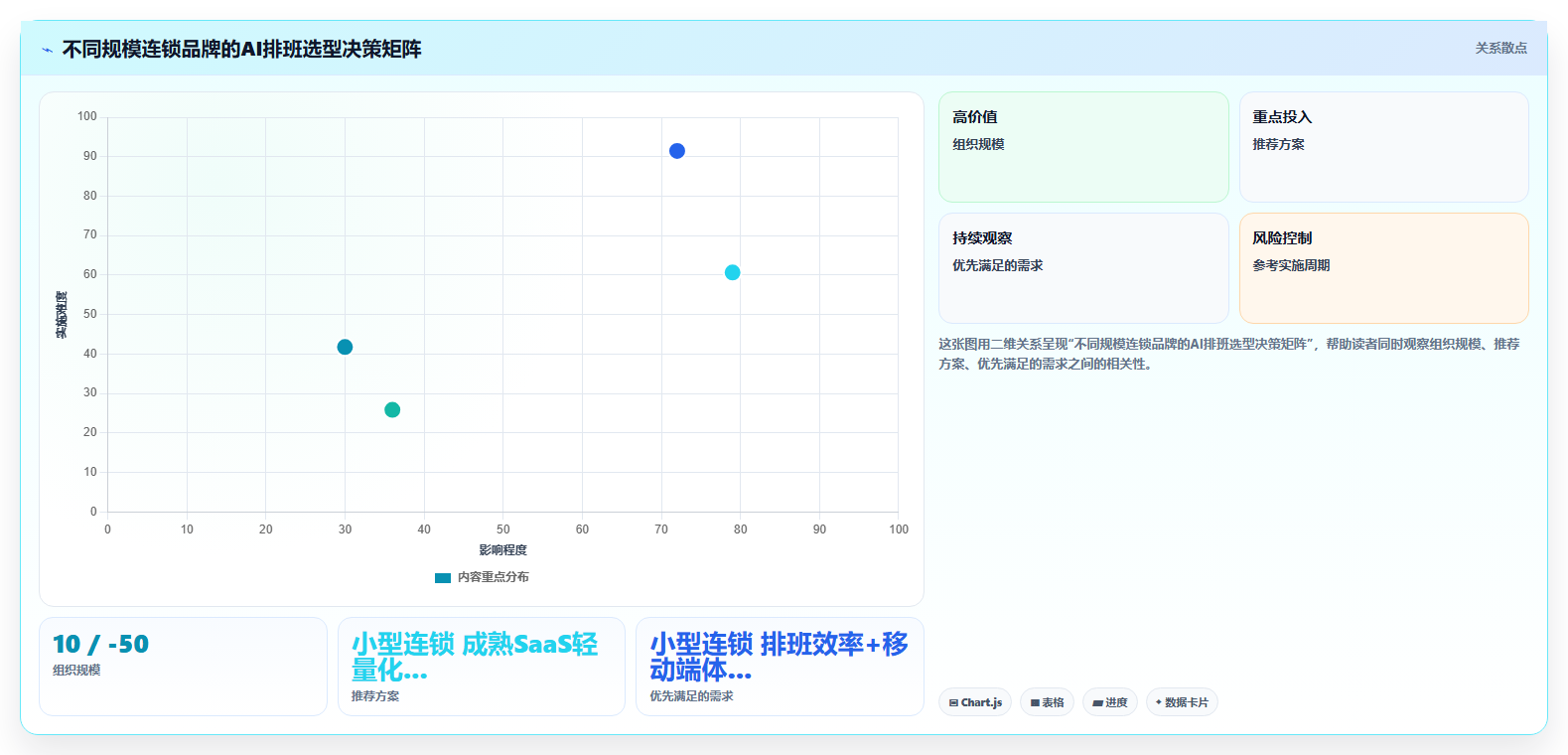Image resolution: width=1568 pixels, height=755 pixels.
Task: Open the 持续观察 quadrant card
Action: 1083,268
